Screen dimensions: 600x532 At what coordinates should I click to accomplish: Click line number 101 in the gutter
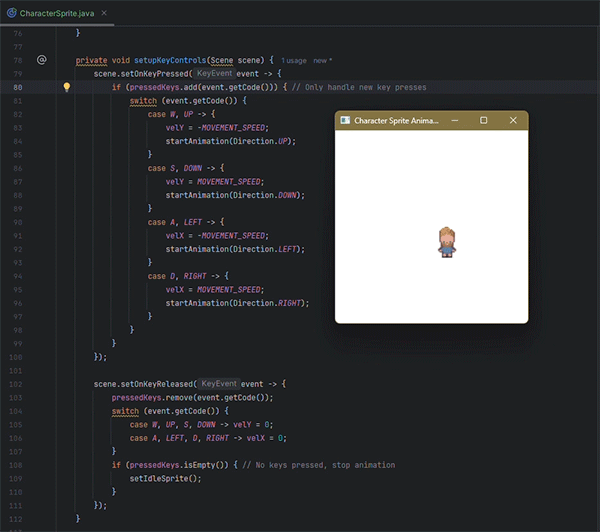coord(15,384)
